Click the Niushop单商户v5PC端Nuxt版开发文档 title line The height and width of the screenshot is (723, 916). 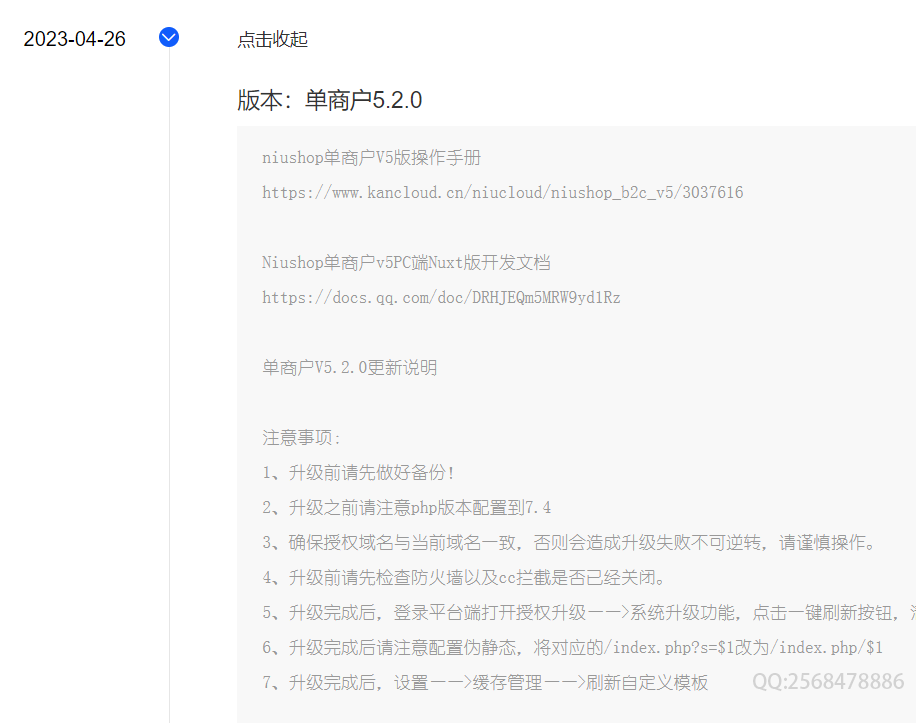pos(406,263)
